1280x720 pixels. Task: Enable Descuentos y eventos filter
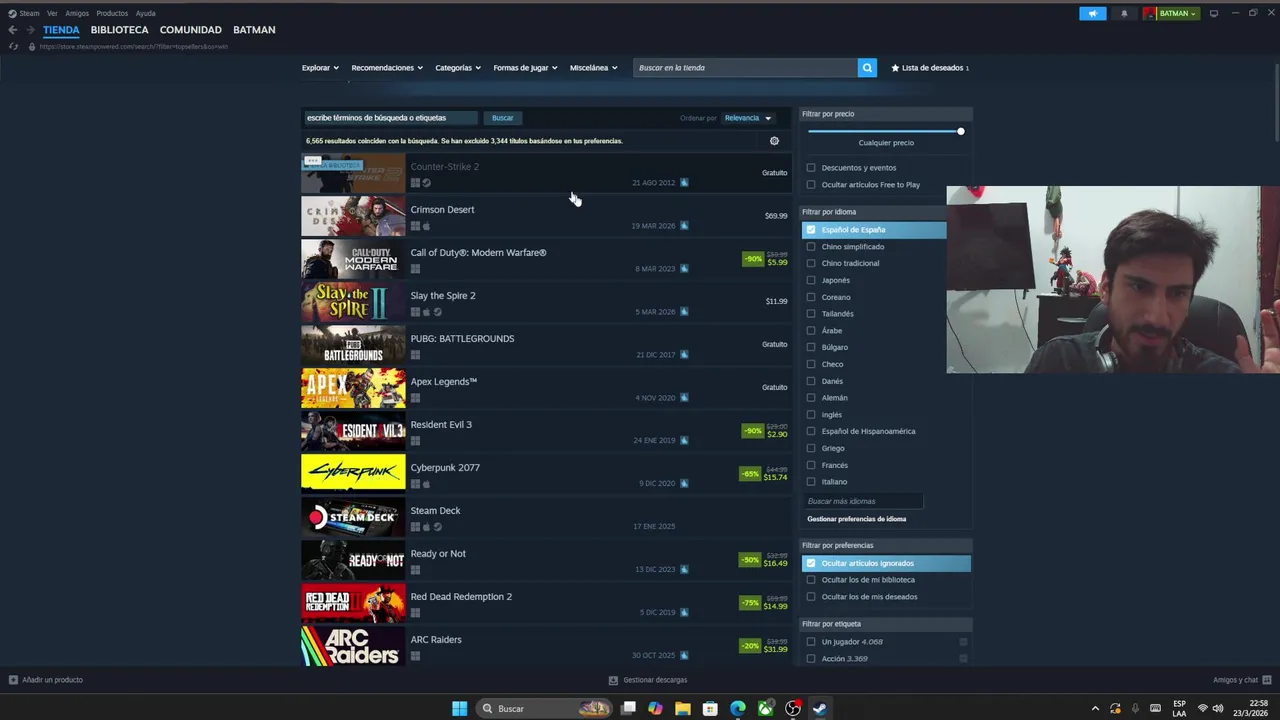[811, 168]
